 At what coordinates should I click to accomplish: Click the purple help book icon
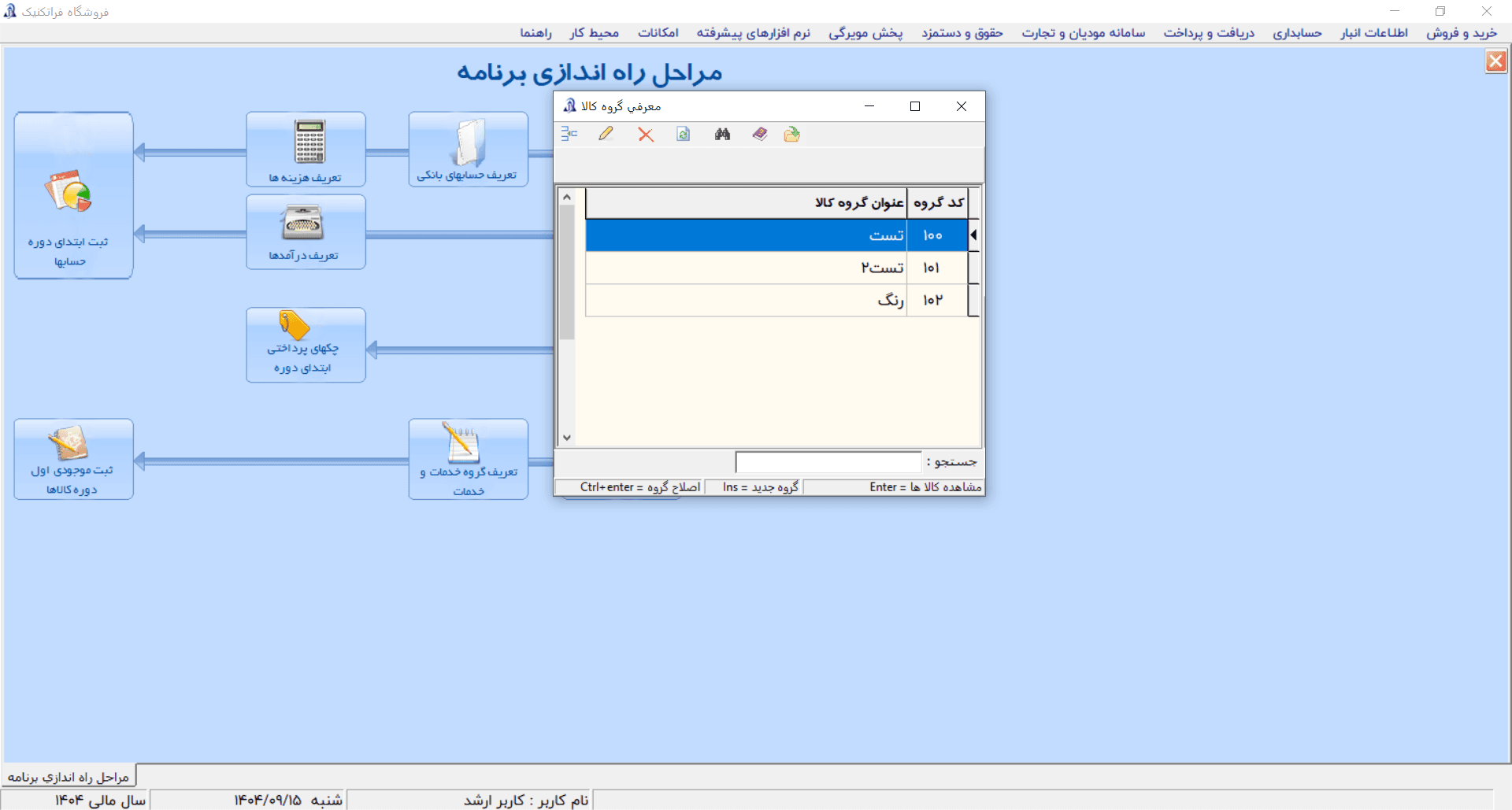[760, 135]
